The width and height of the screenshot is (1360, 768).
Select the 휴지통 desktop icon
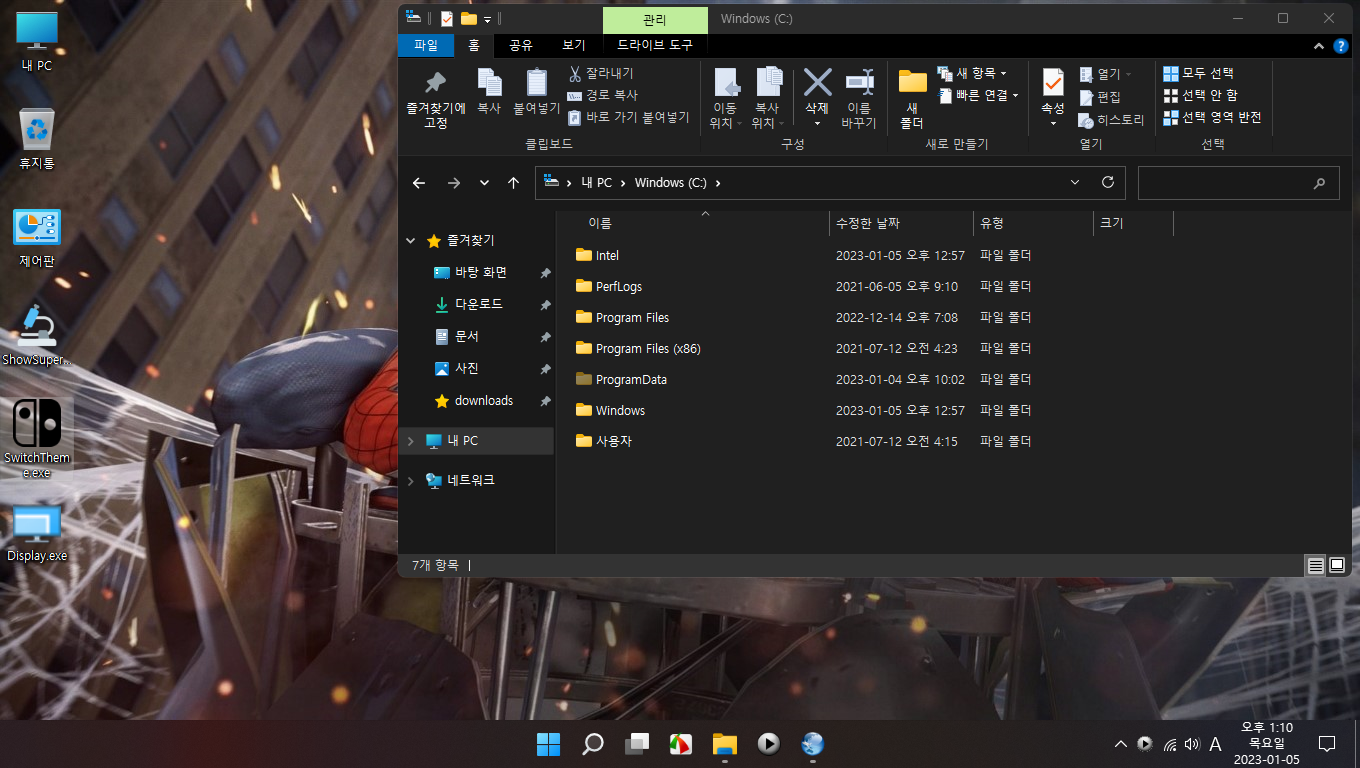point(37,139)
